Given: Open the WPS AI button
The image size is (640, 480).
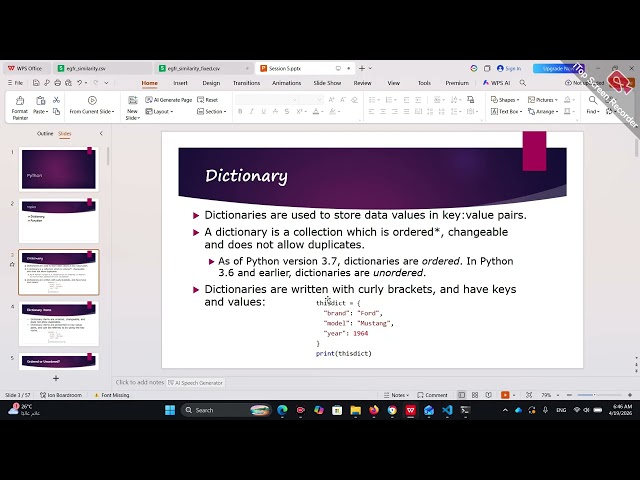Looking at the screenshot, I should [496, 83].
